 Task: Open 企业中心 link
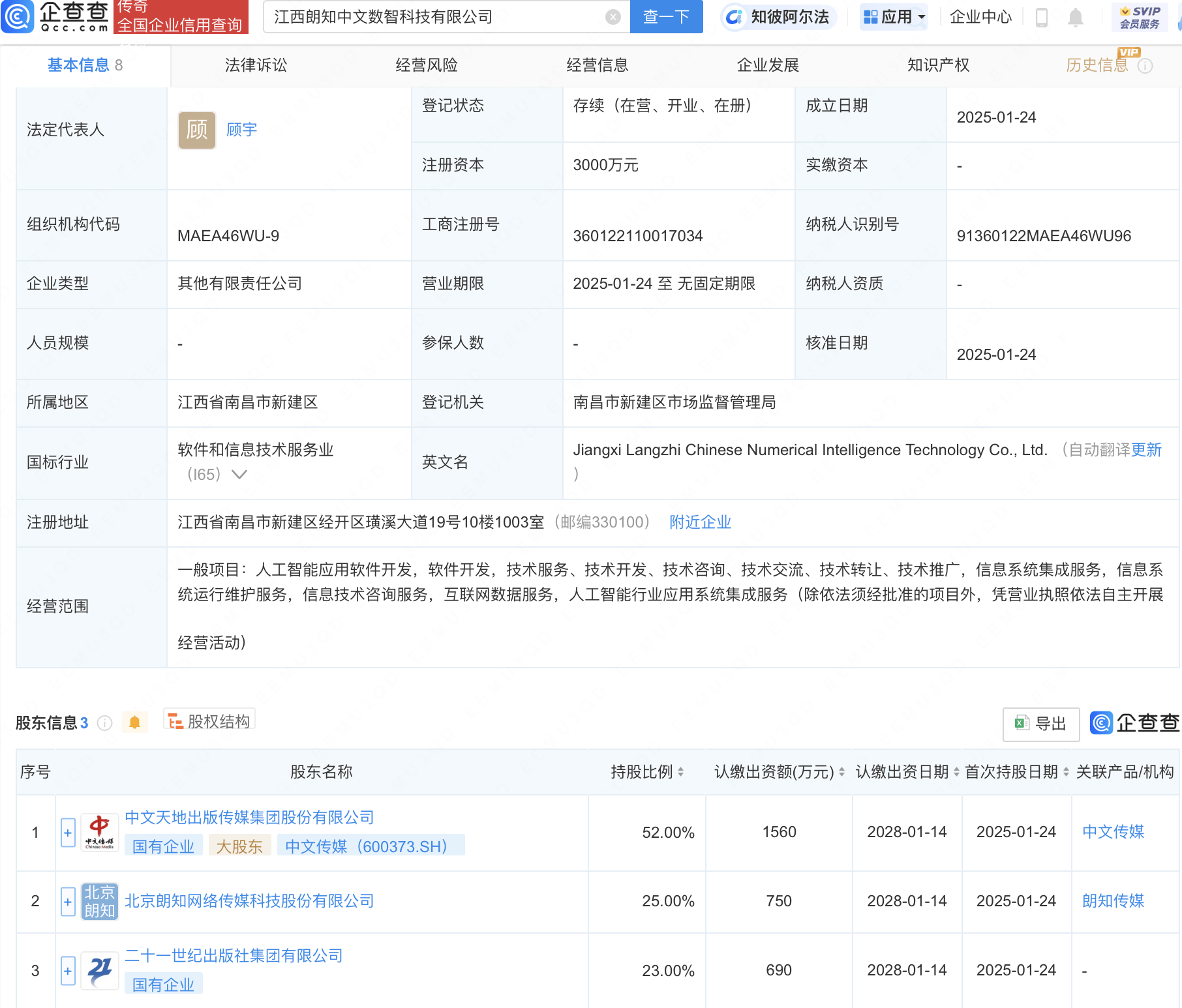click(980, 17)
